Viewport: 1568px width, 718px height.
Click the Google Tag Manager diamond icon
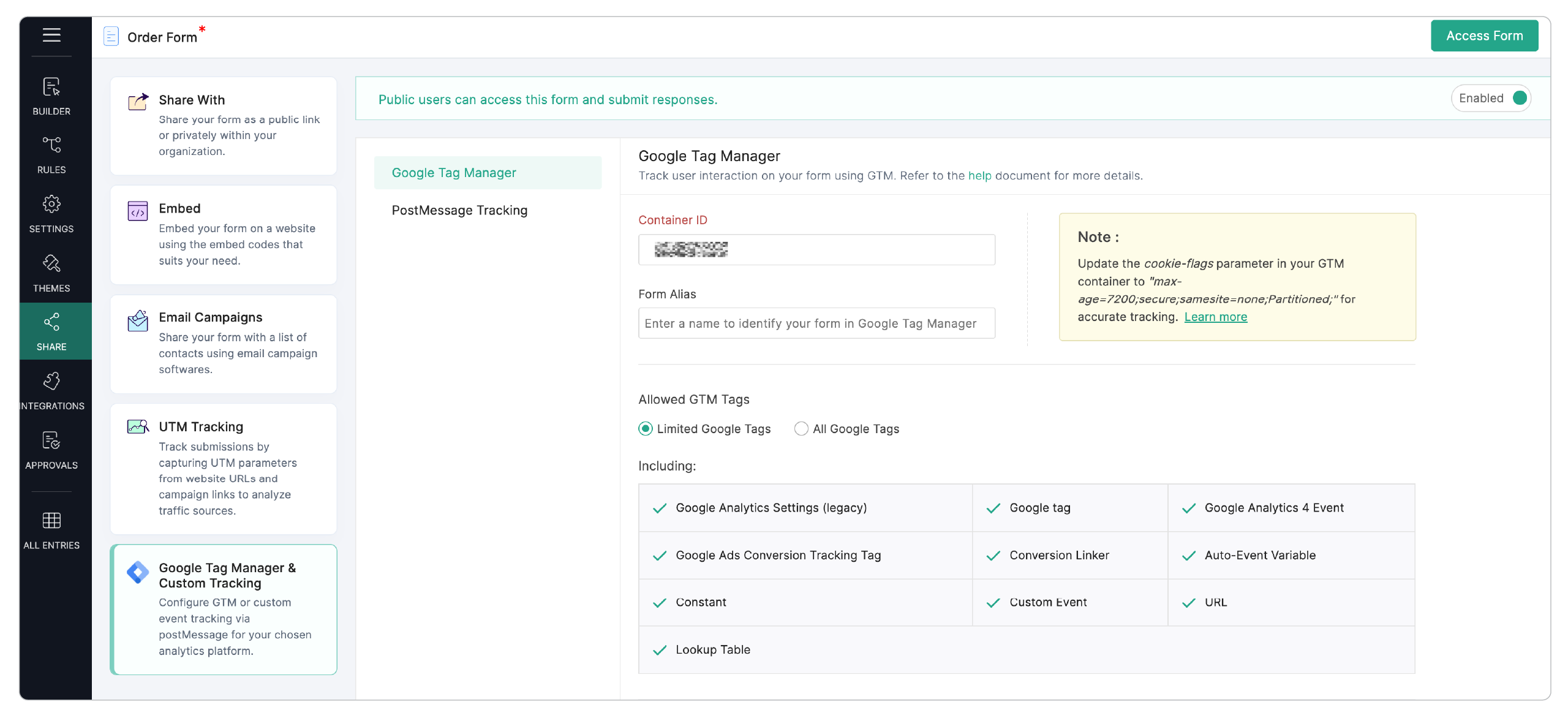[x=138, y=572]
